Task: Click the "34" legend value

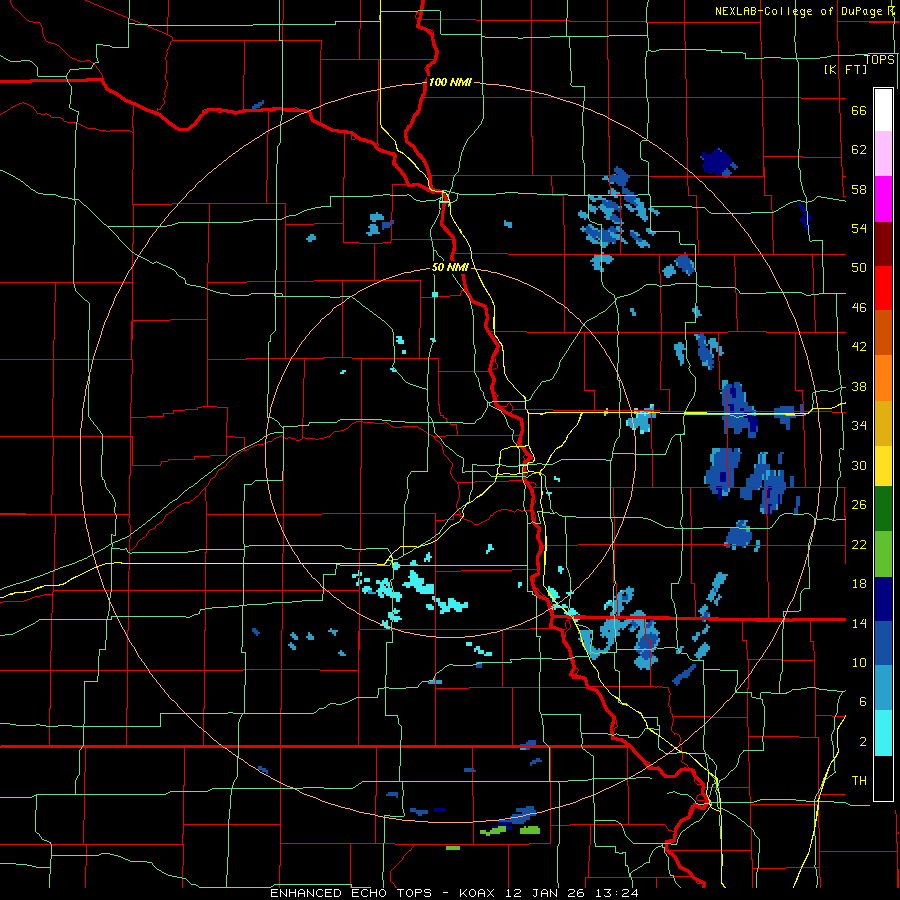Action: click(859, 426)
